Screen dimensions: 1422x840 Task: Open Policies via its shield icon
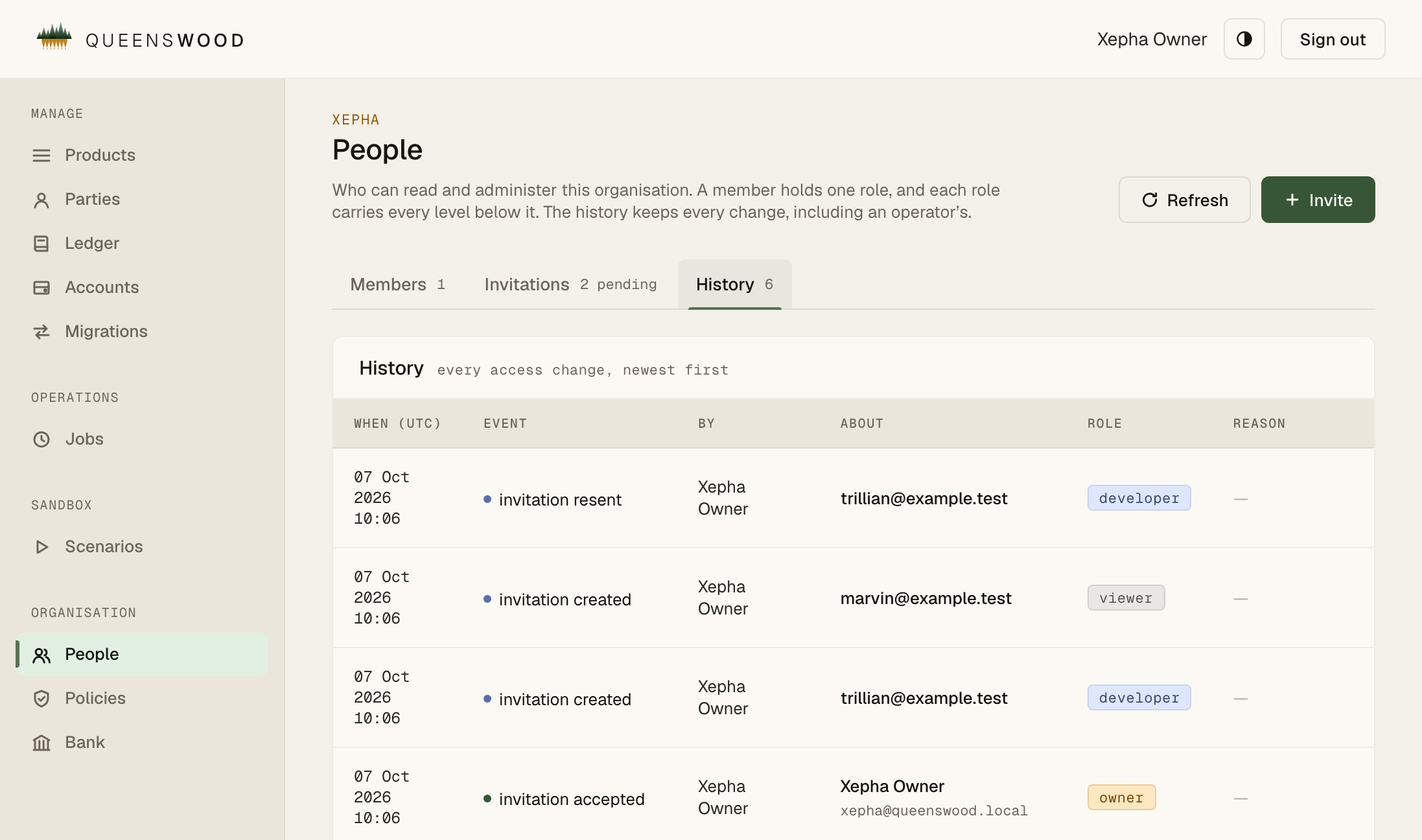(x=41, y=699)
